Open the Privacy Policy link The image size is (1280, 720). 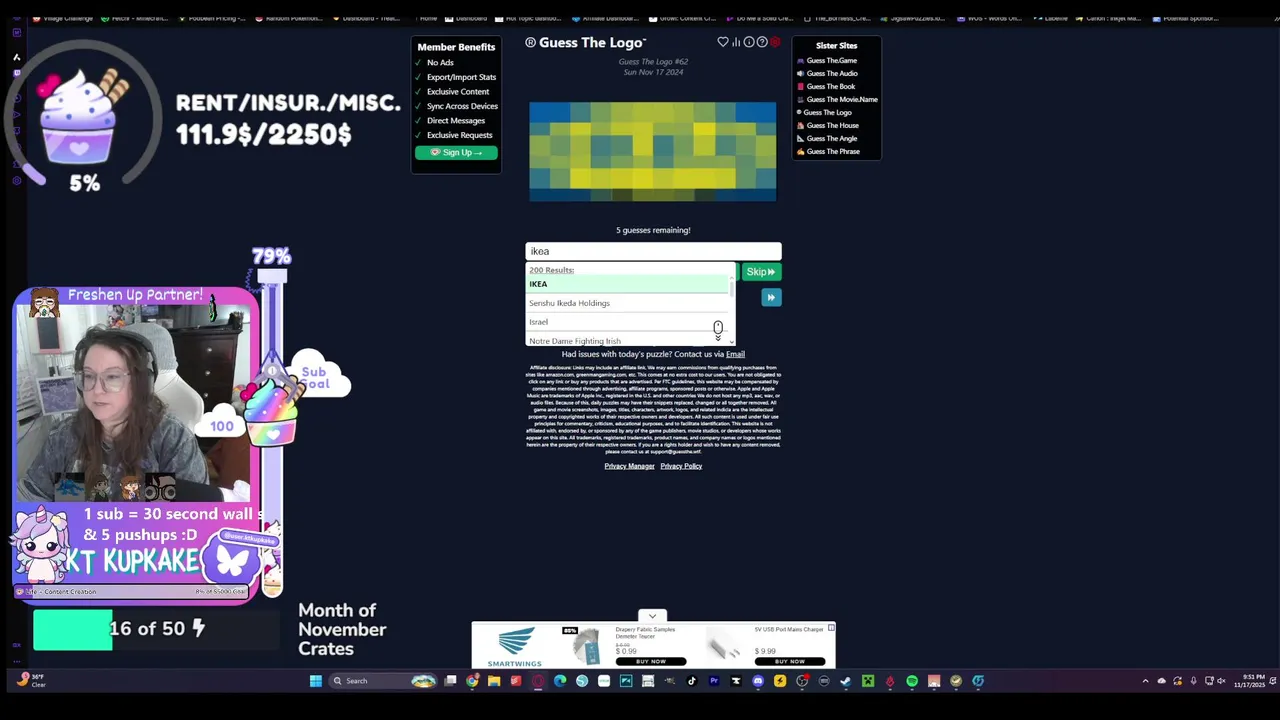click(x=681, y=466)
